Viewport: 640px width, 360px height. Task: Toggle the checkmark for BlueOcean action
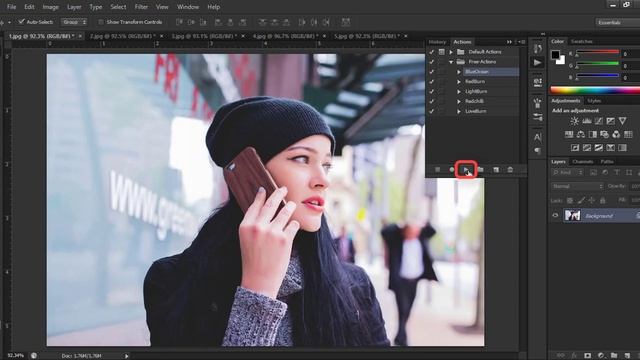pyautogui.click(x=431, y=71)
